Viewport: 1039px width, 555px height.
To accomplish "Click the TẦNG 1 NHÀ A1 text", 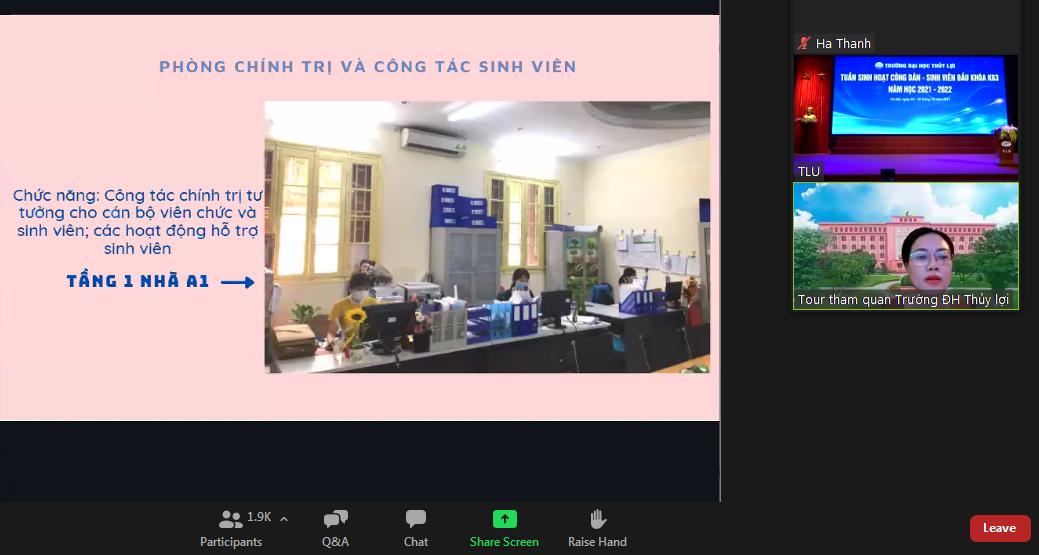I will [x=138, y=282].
